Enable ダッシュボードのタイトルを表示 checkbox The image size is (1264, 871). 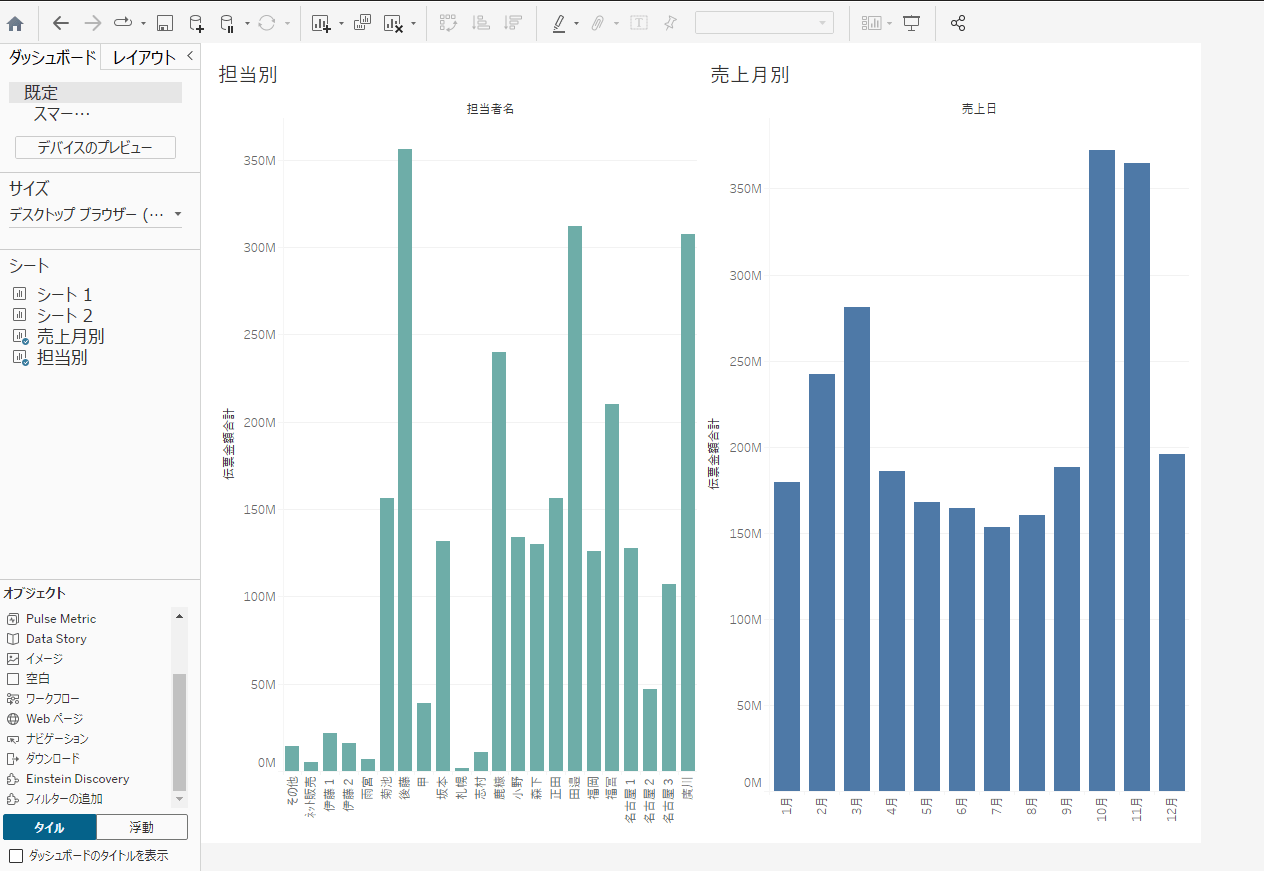tap(15, 856)
